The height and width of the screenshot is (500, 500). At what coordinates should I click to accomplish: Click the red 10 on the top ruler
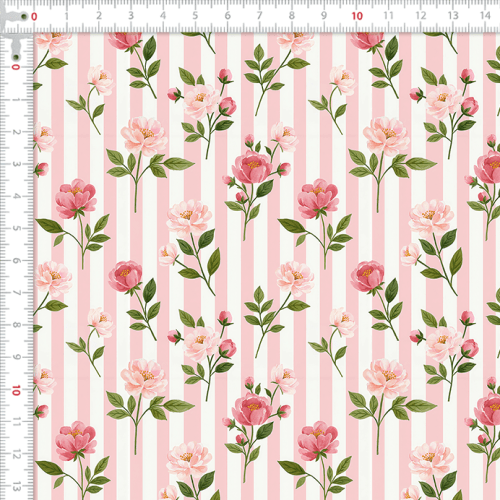point(357,16)
